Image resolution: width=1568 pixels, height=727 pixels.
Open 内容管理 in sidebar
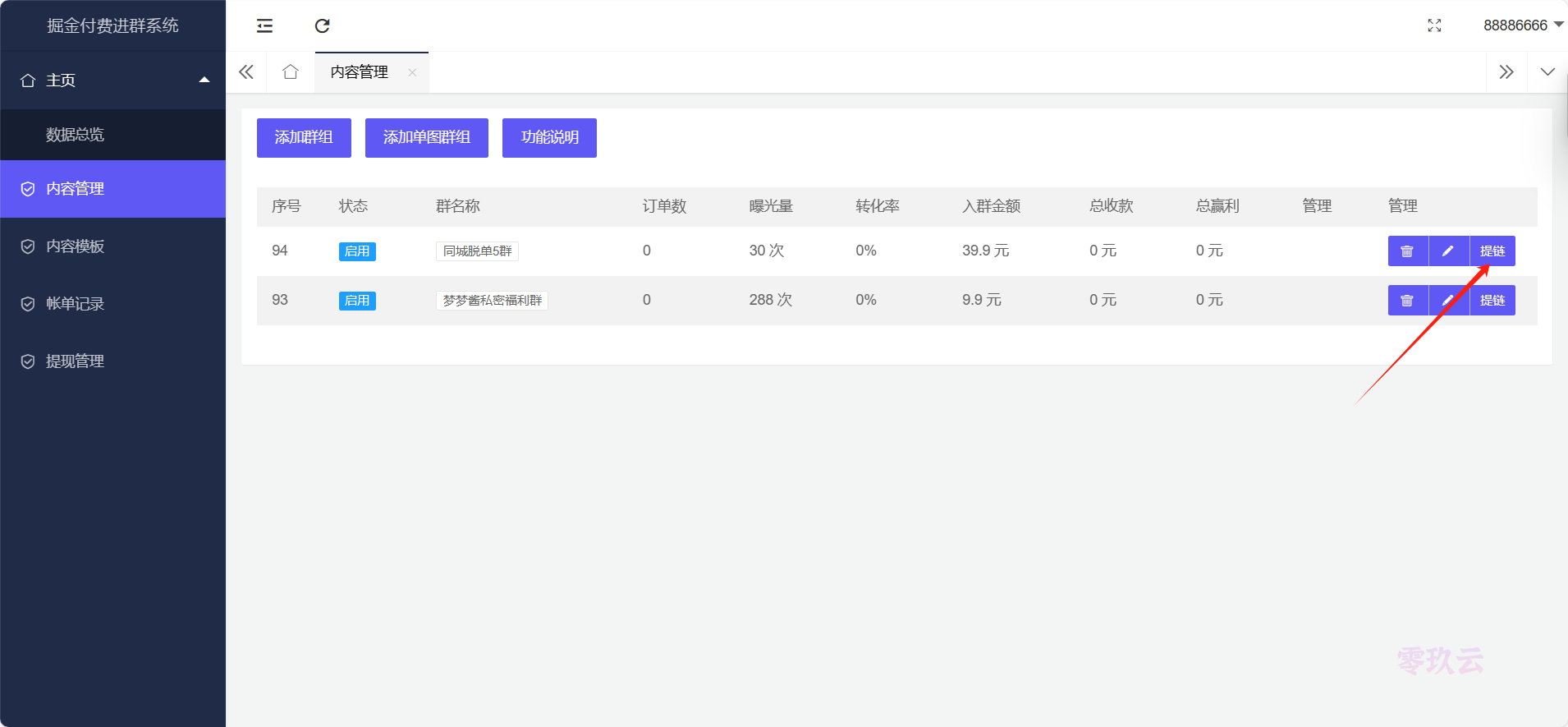click(113, 189)
